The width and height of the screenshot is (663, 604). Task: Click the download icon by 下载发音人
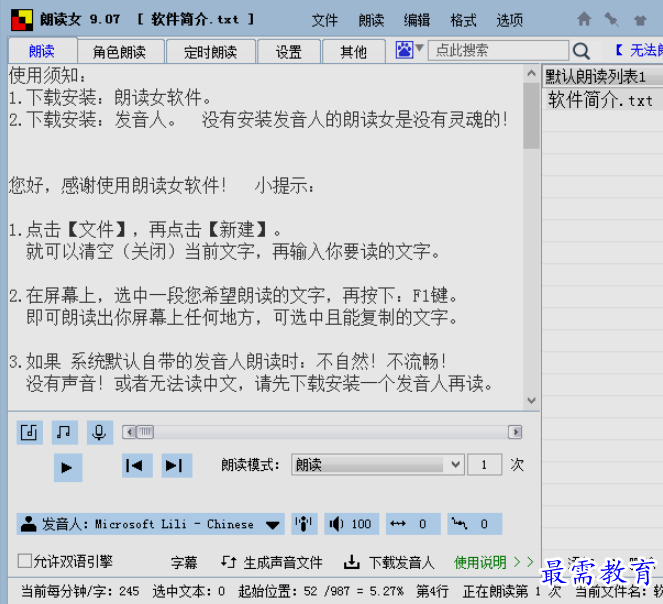(x=351, y=562)
